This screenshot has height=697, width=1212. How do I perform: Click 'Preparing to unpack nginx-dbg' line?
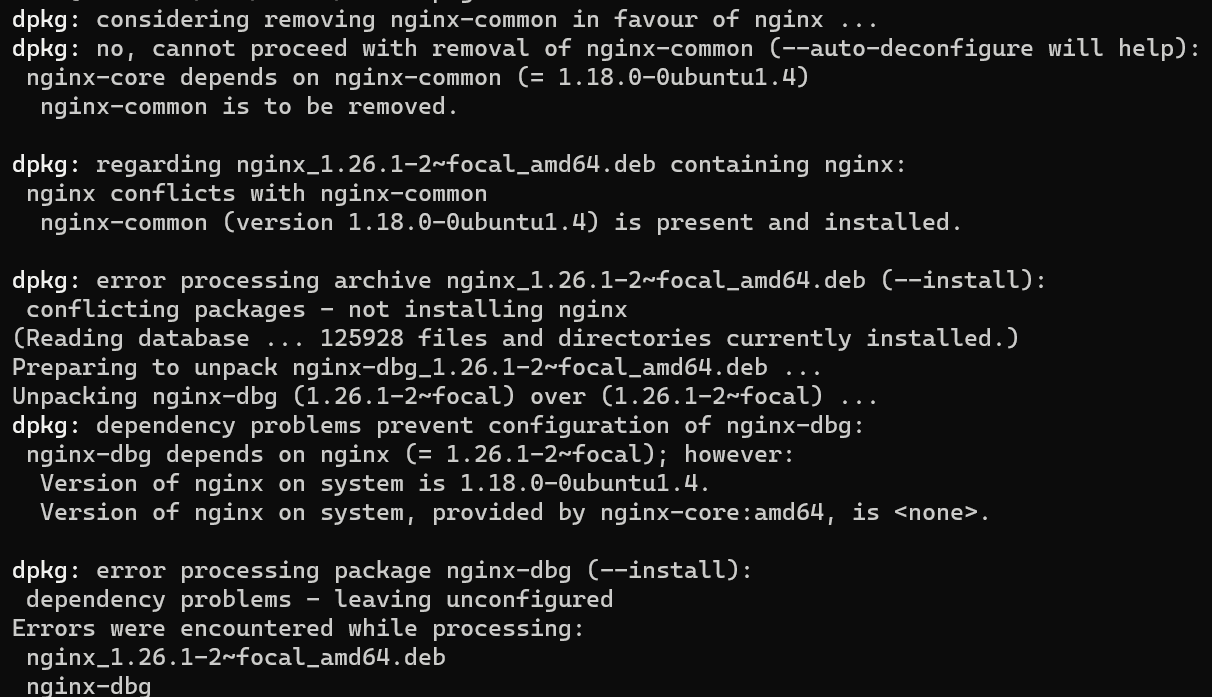tap(417, 367)
